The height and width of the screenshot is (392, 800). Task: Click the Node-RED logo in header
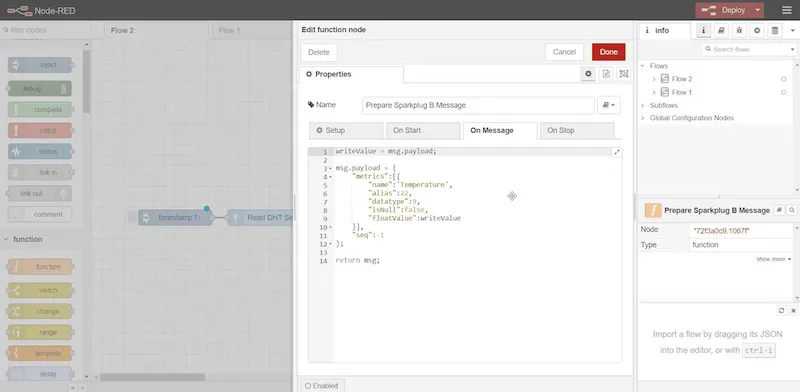(20, 10)
